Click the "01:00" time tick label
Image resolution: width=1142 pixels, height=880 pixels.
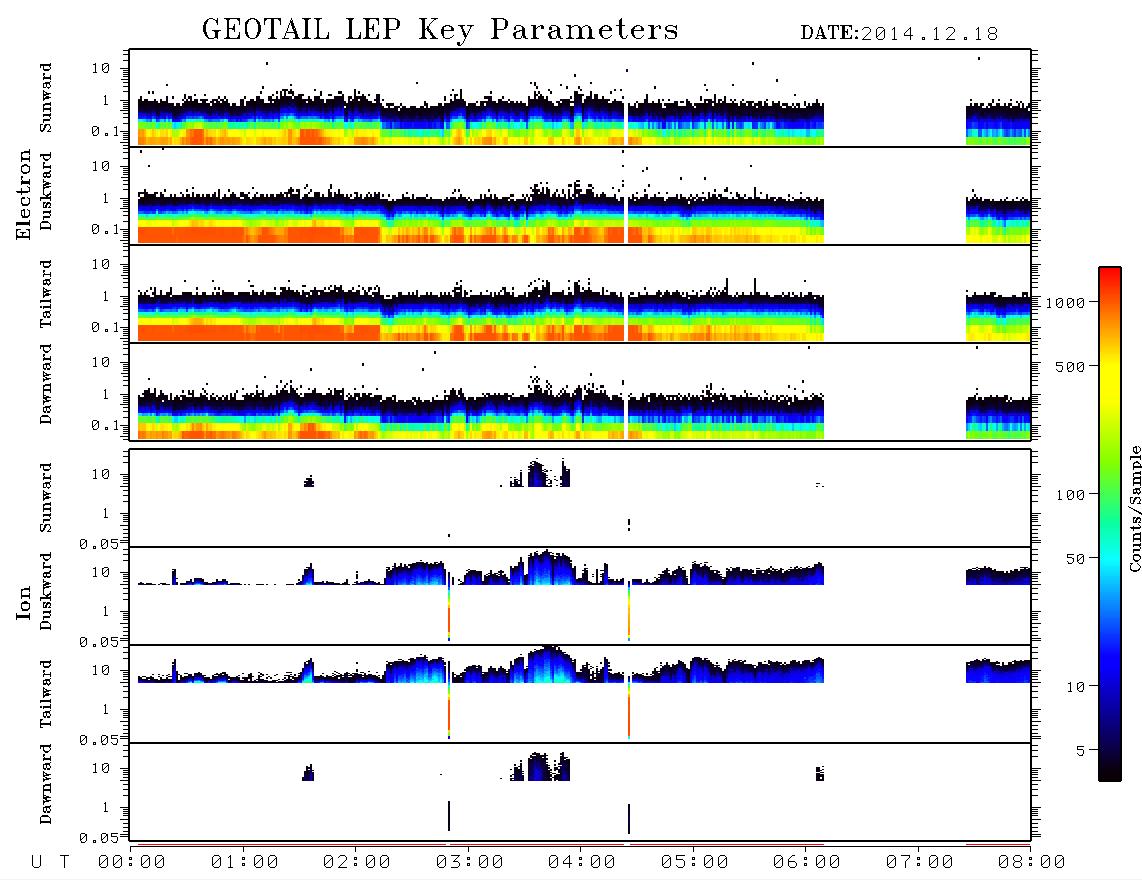coord(245,863)
